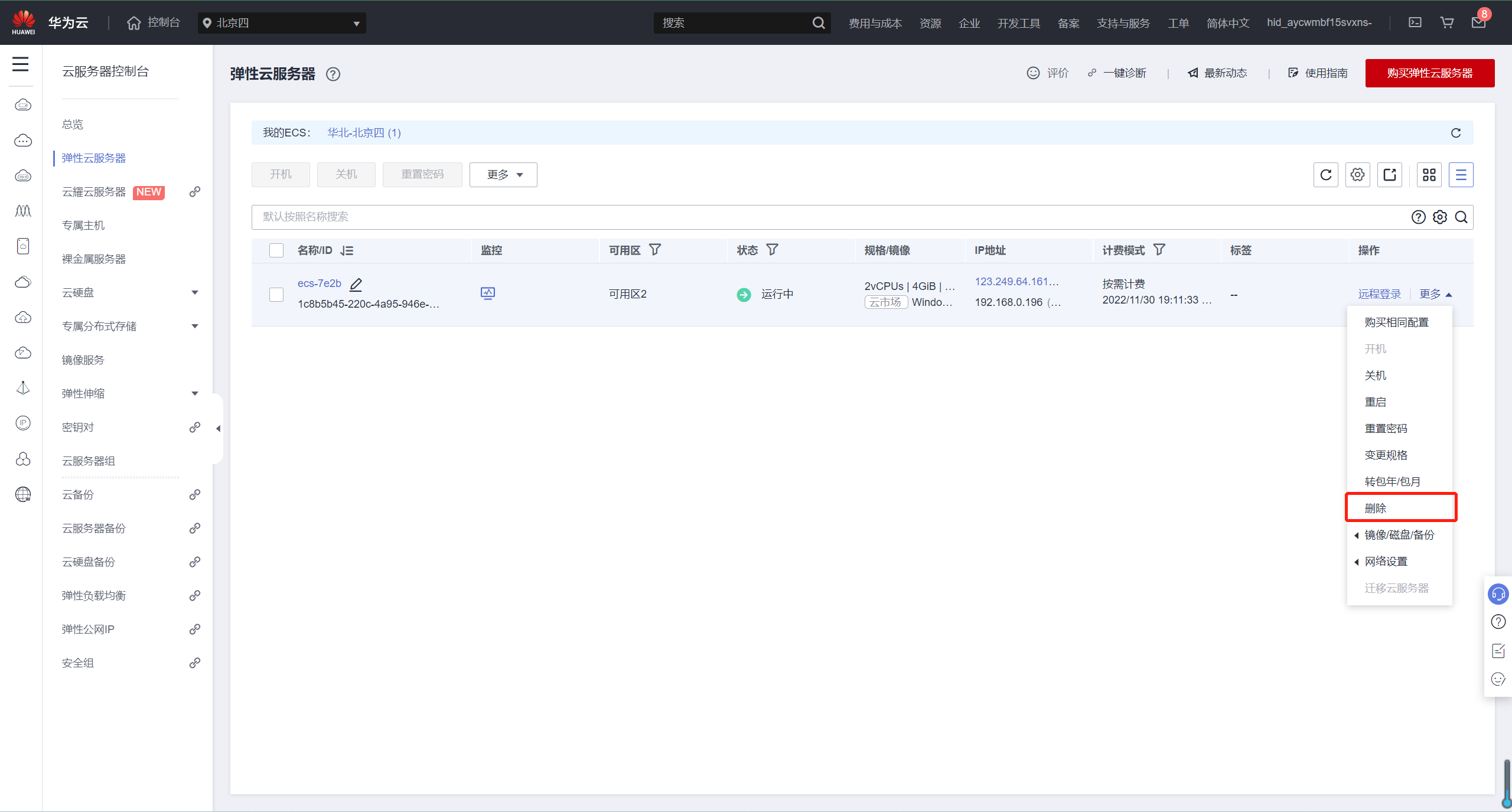The width and height of the screenshot is (1512, 812).
Task: Open the CloudShell terminal icon
Action: click(x=1415, y=22)
